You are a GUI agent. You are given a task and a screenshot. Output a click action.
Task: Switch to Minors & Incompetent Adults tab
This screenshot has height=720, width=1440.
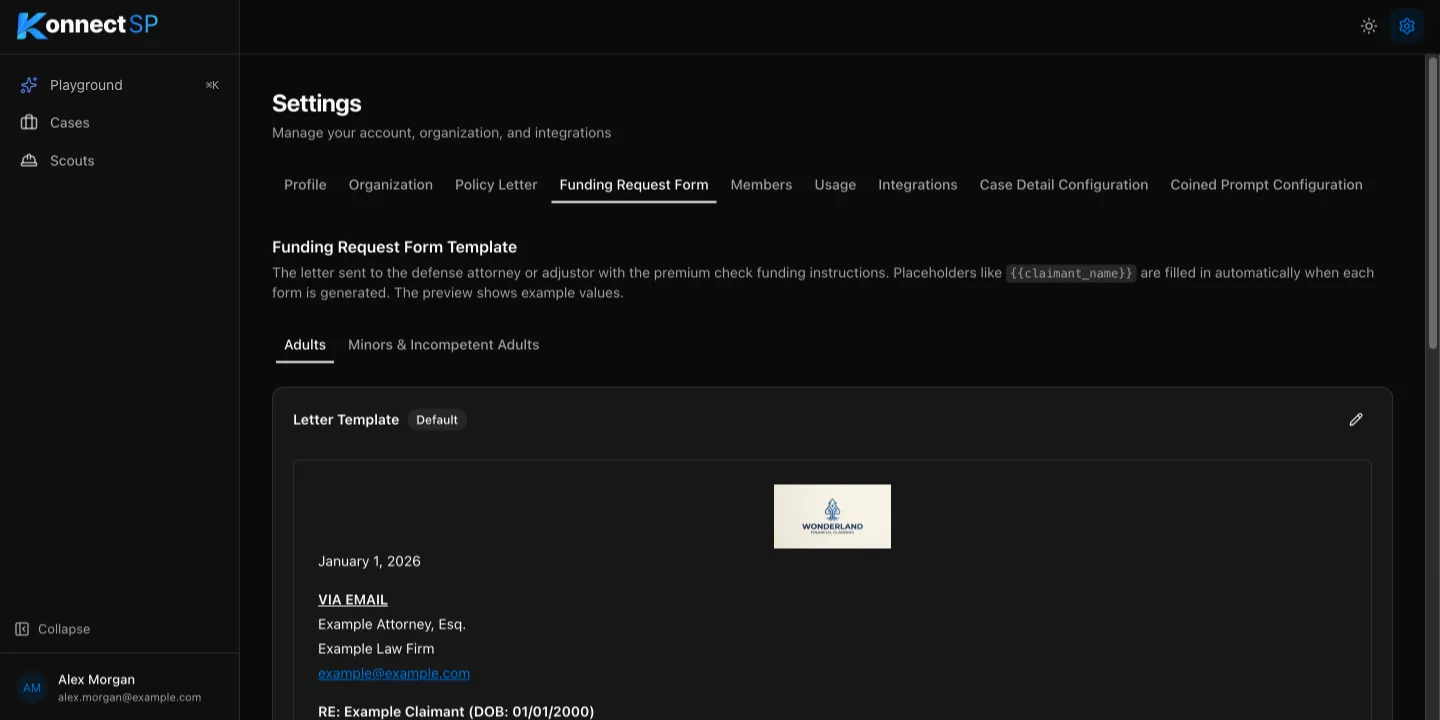point(443,345)
